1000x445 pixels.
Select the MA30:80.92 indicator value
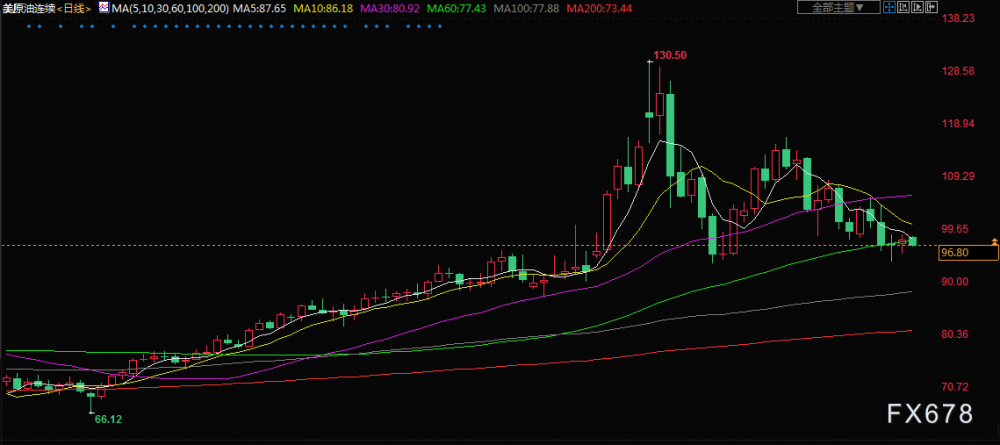coord(390,8)
